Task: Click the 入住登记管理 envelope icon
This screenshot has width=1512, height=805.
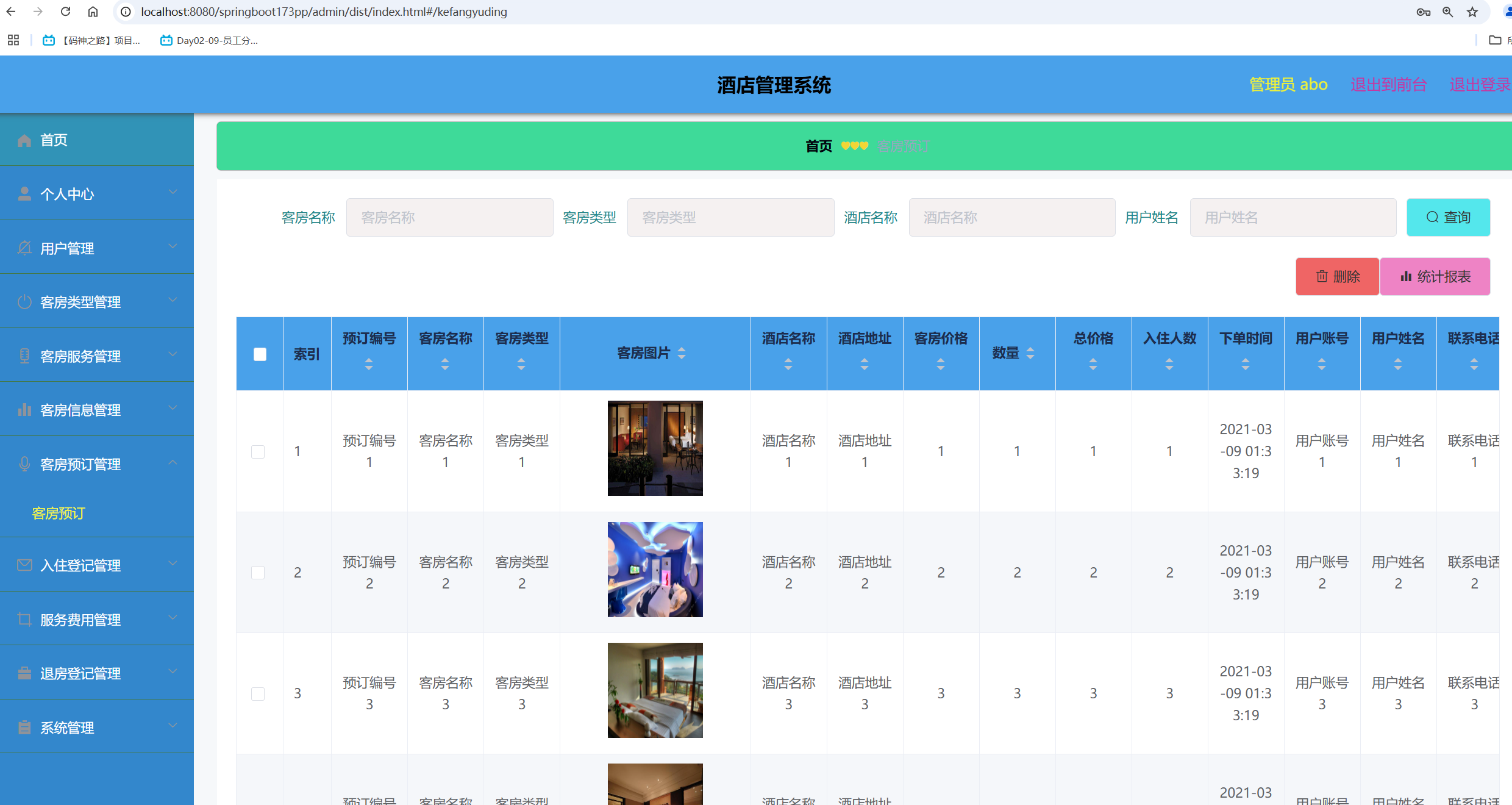Action: coord(24,565)
